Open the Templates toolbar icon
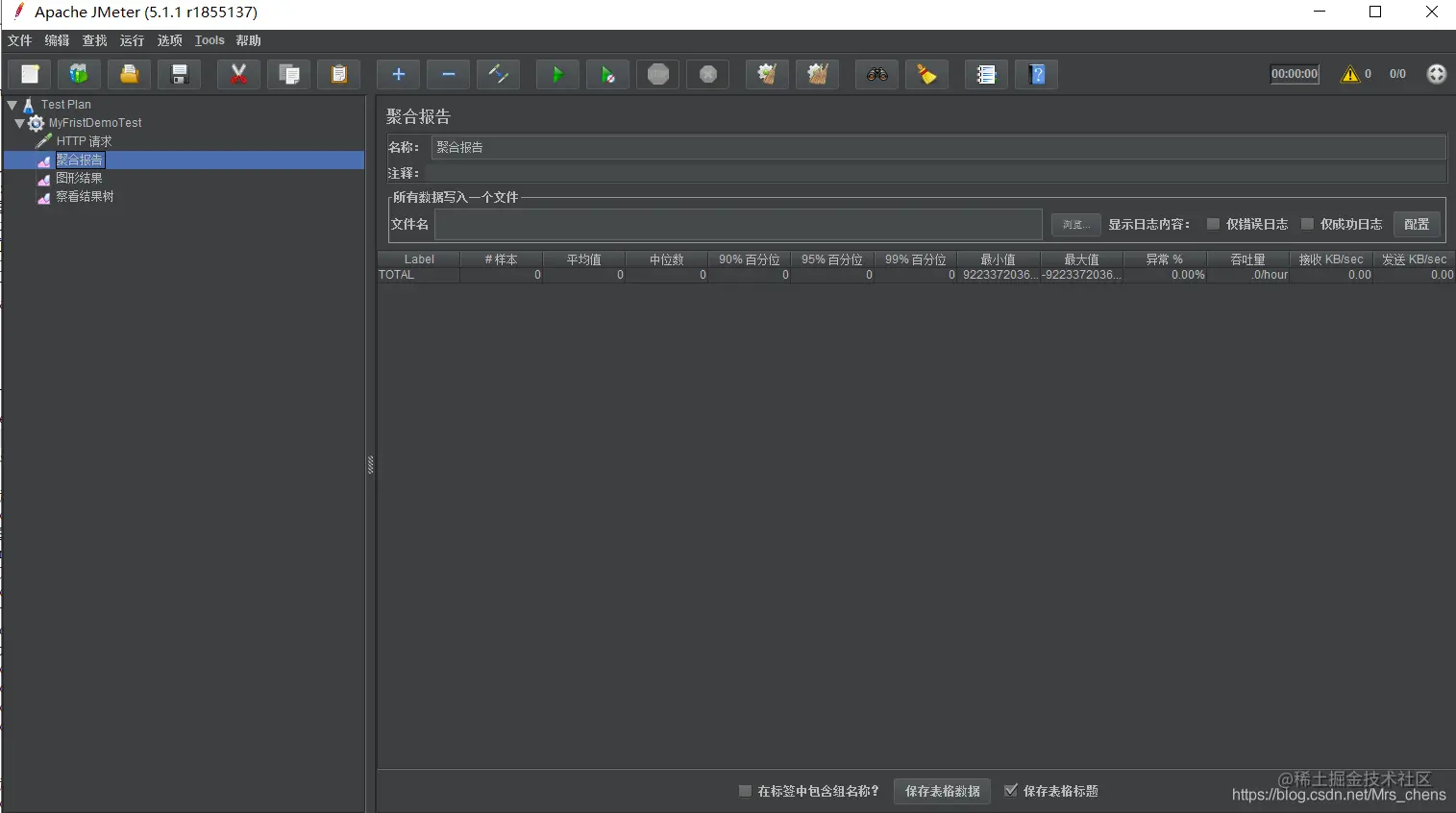Image resolution: width=1456 pixels, height=813 pixels. 79,74
